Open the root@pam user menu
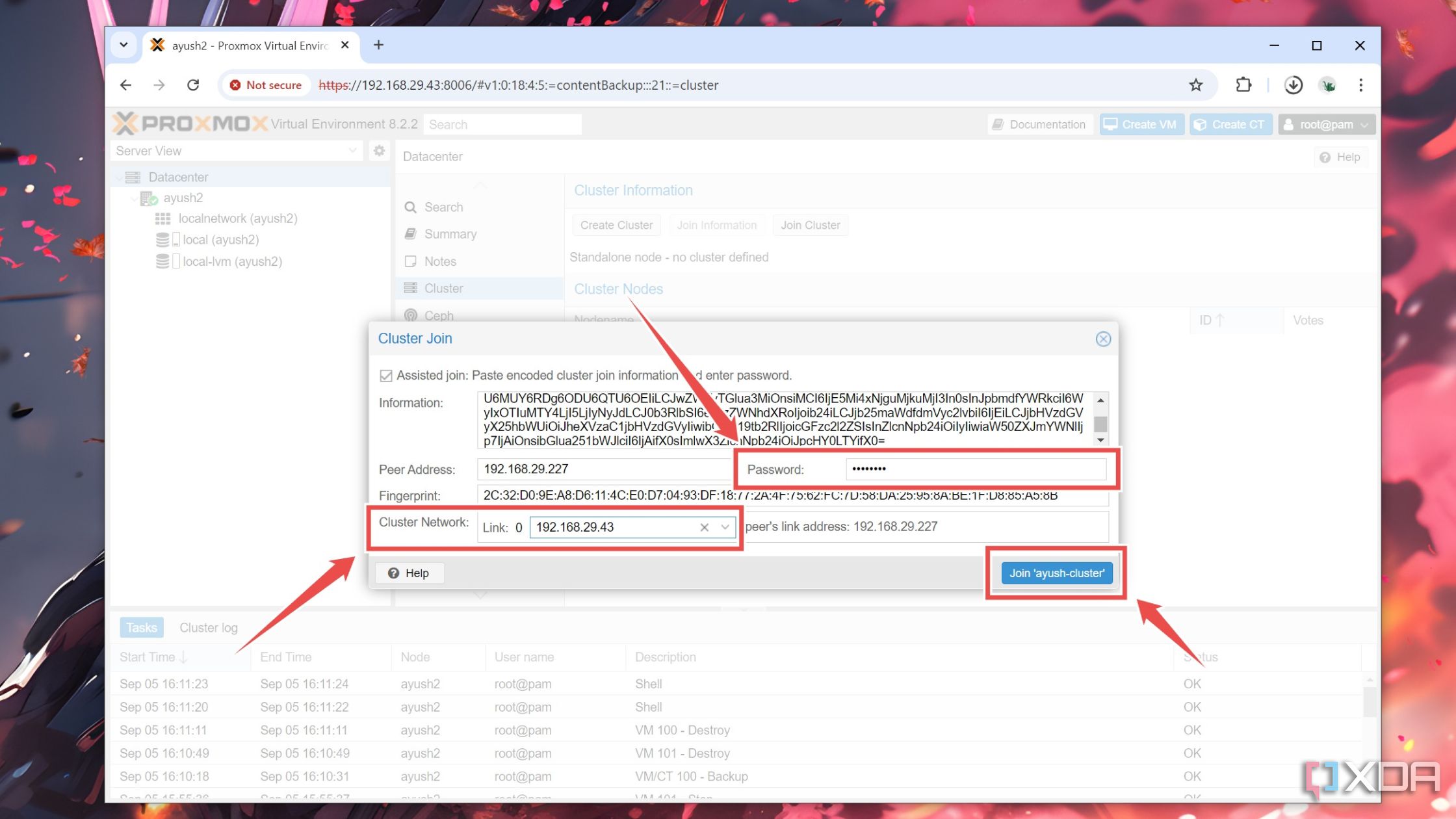The height and width of the screenshot is (819, 1456). pos(1326,124)
